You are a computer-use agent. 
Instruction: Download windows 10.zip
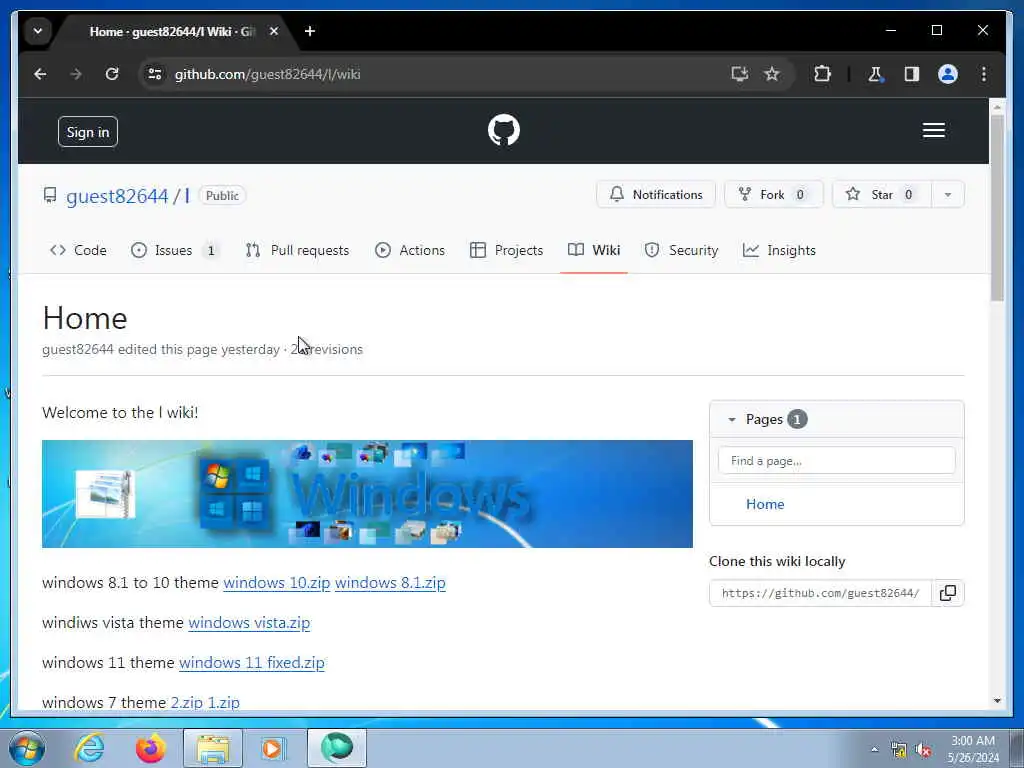277,583
